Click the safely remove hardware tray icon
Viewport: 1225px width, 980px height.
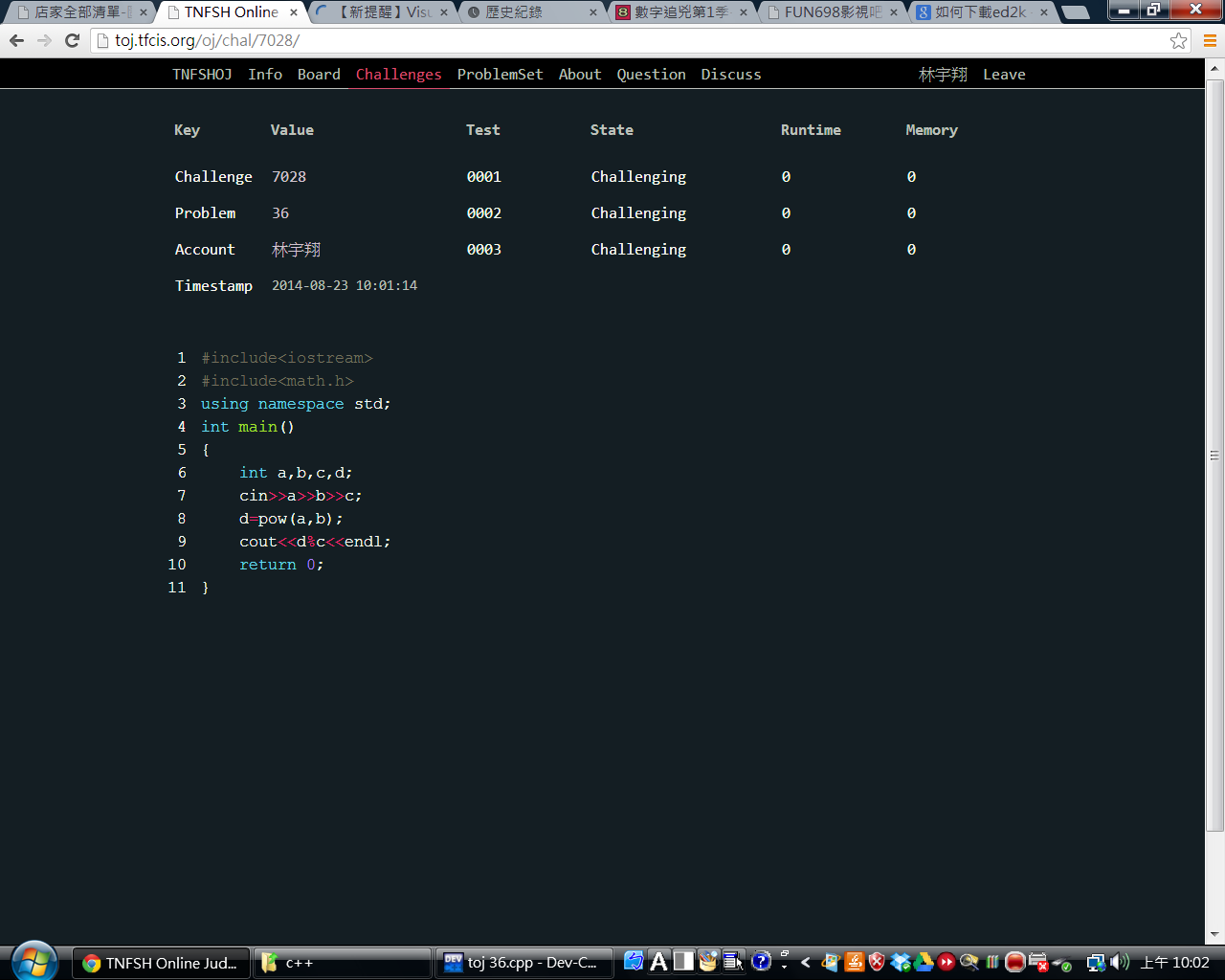point(1062,964)
